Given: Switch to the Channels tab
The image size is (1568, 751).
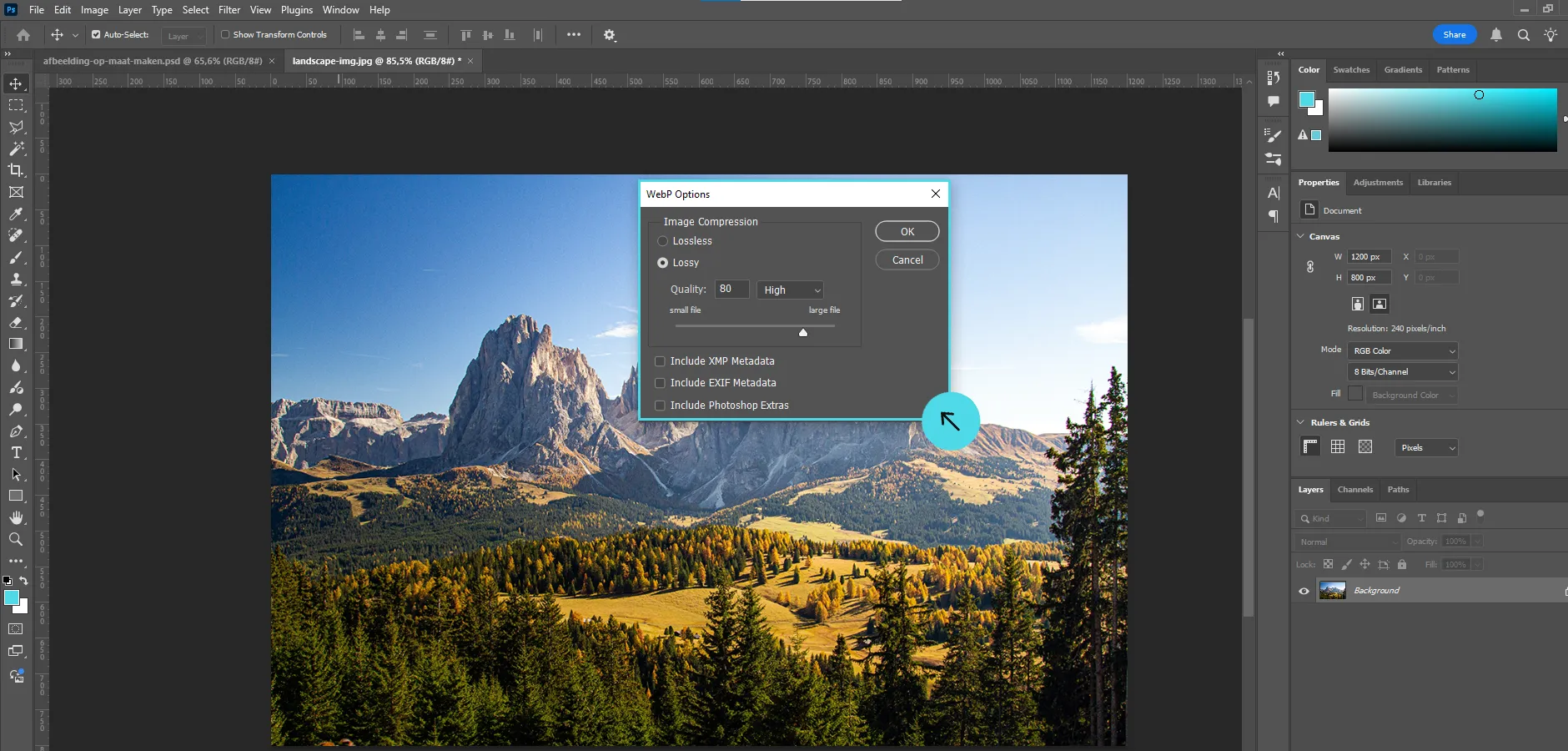Looking at the screenshot, I should click(x=1354, y=490).
